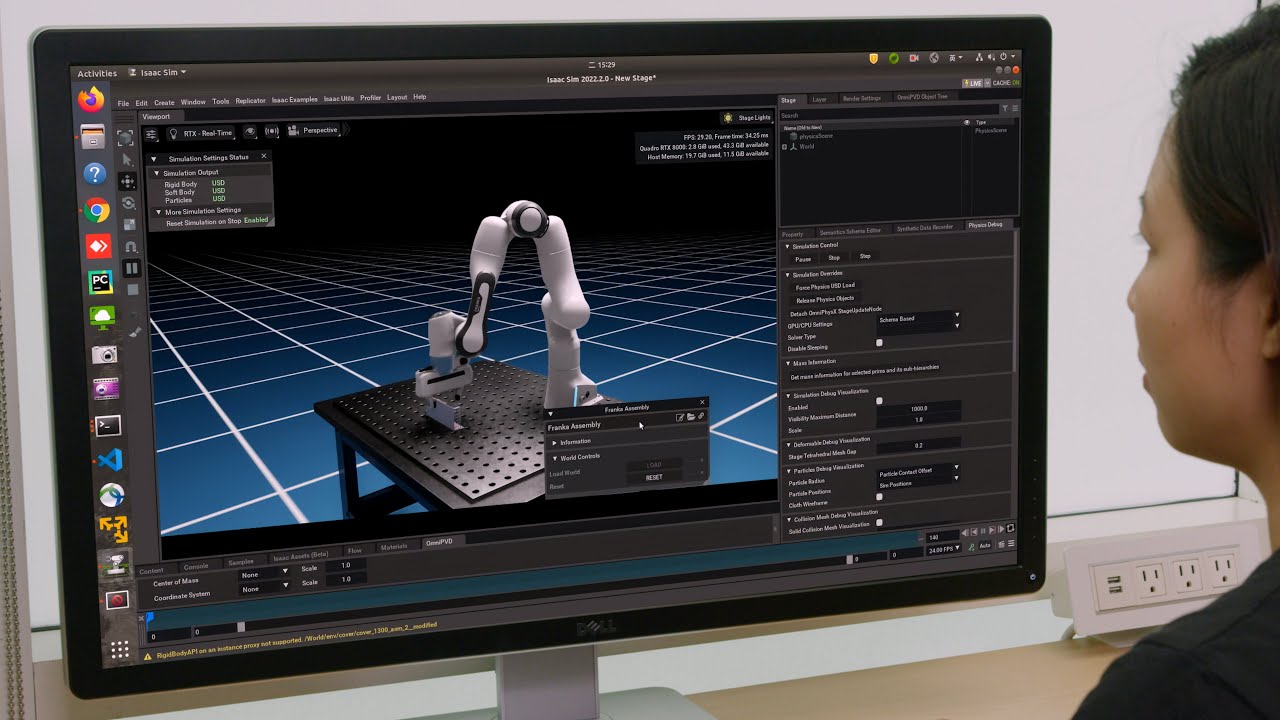Switch to the Render Settings tab
The image size is (1280, 720).
861,98
